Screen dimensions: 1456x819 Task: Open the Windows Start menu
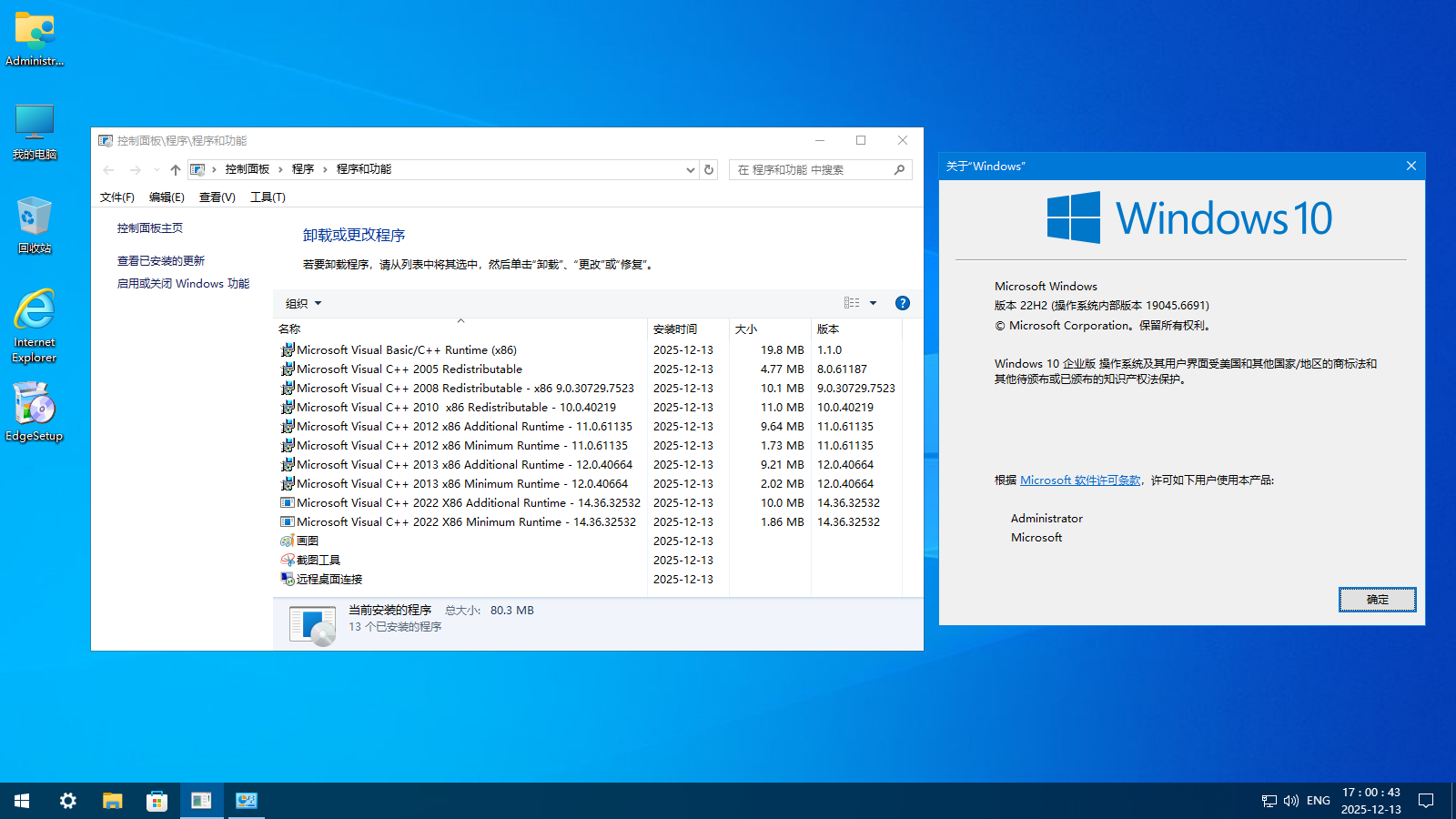pos(22,801)
